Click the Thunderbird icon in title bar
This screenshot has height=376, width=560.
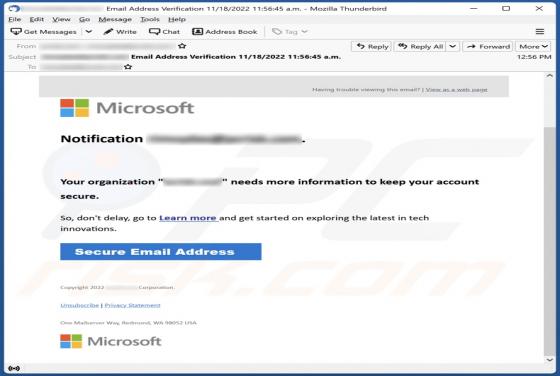(14, 9)
